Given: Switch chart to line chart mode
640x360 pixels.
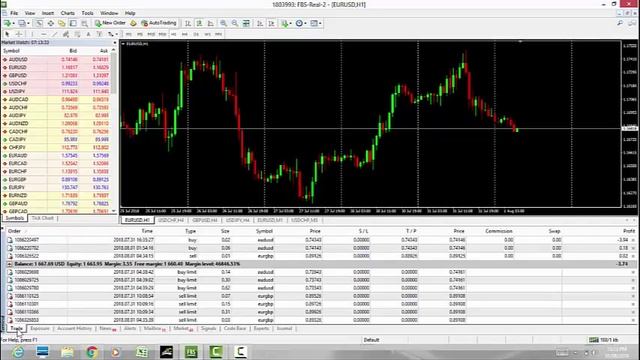Looking at the screenshot, I should coord(211,23).
